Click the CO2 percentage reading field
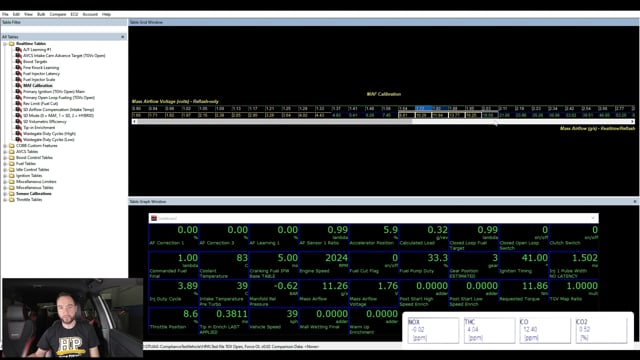 pyautogui.click(x=601, y=330)
